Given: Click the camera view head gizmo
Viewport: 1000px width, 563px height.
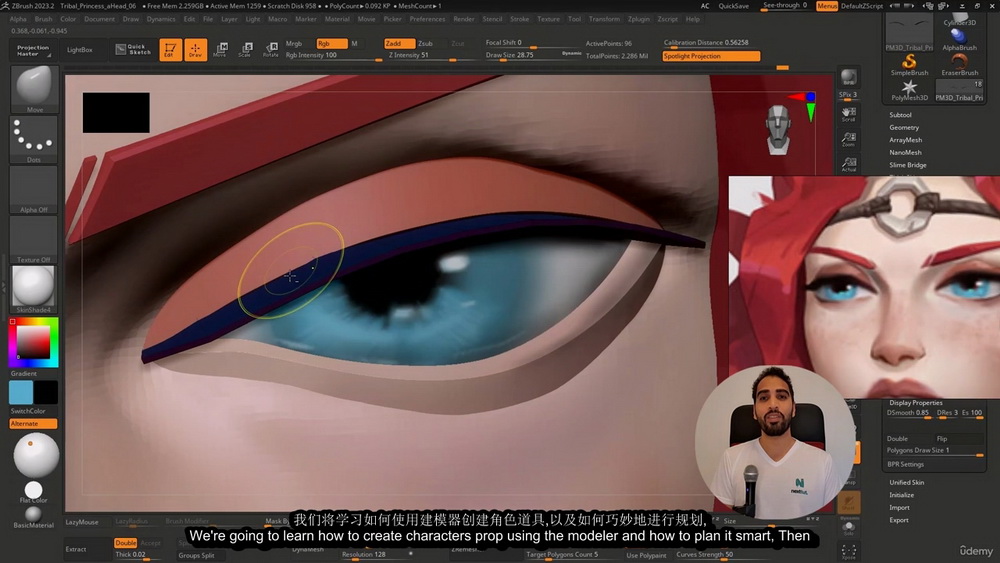Looking at the screenshot, I should 778,130.
